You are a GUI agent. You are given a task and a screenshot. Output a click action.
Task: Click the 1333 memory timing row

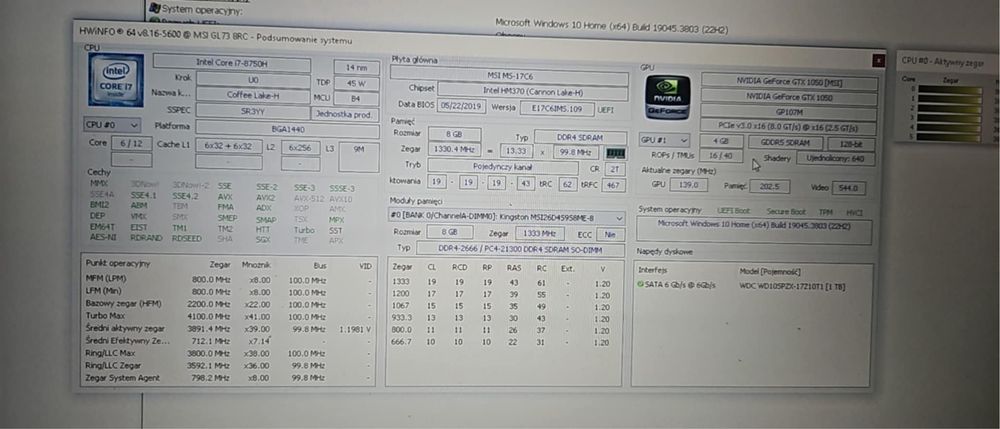504,282
